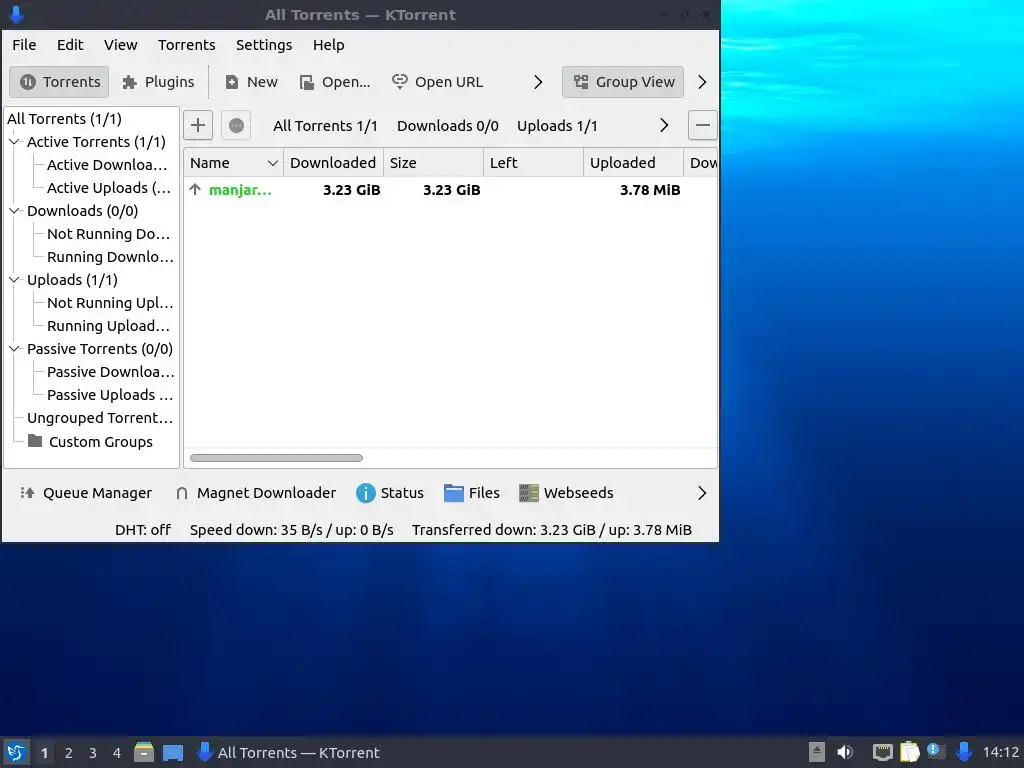Switch to desktop 2 in pager
The image size is (1024, 768).
point(69,753)
